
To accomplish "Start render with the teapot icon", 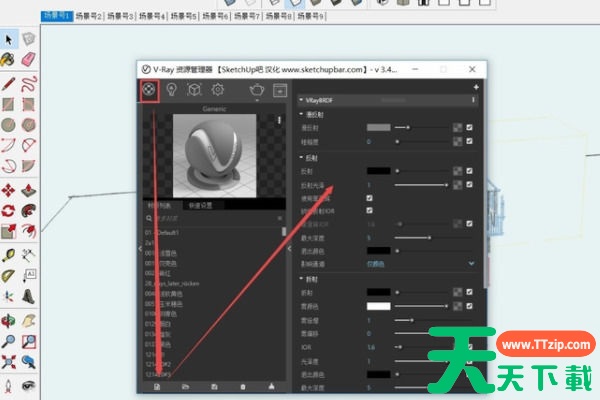I will (x=257, y=90).
